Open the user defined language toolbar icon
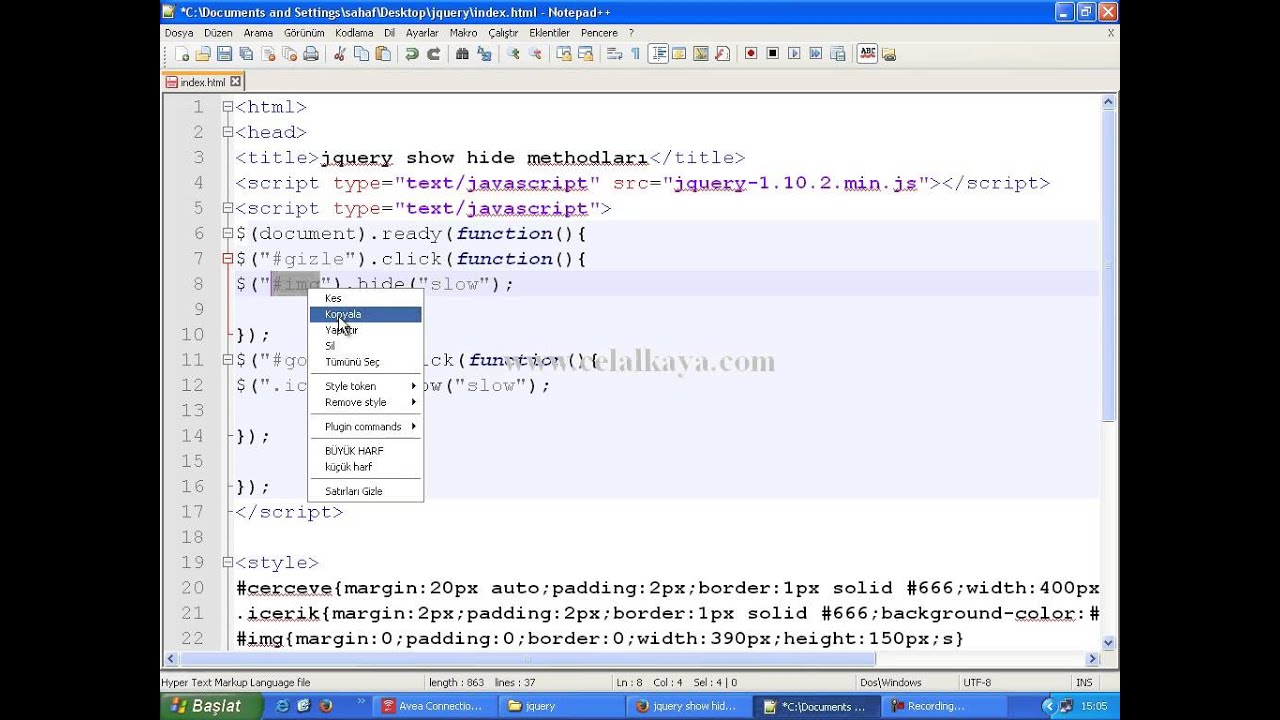This screenshot has height=720, width=1280. [x=679, y=54]
